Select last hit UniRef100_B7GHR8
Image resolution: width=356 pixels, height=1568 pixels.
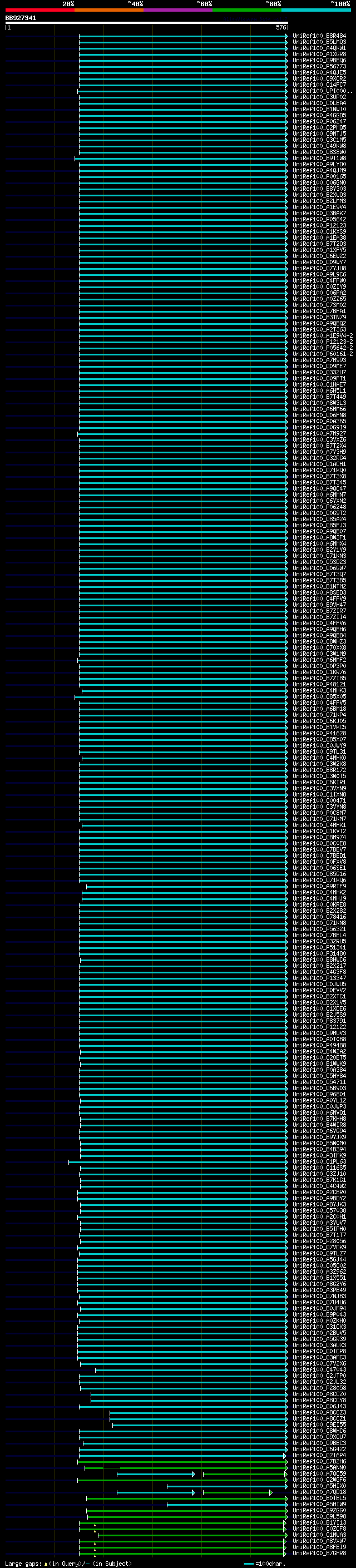click(x=319, y=1553)
